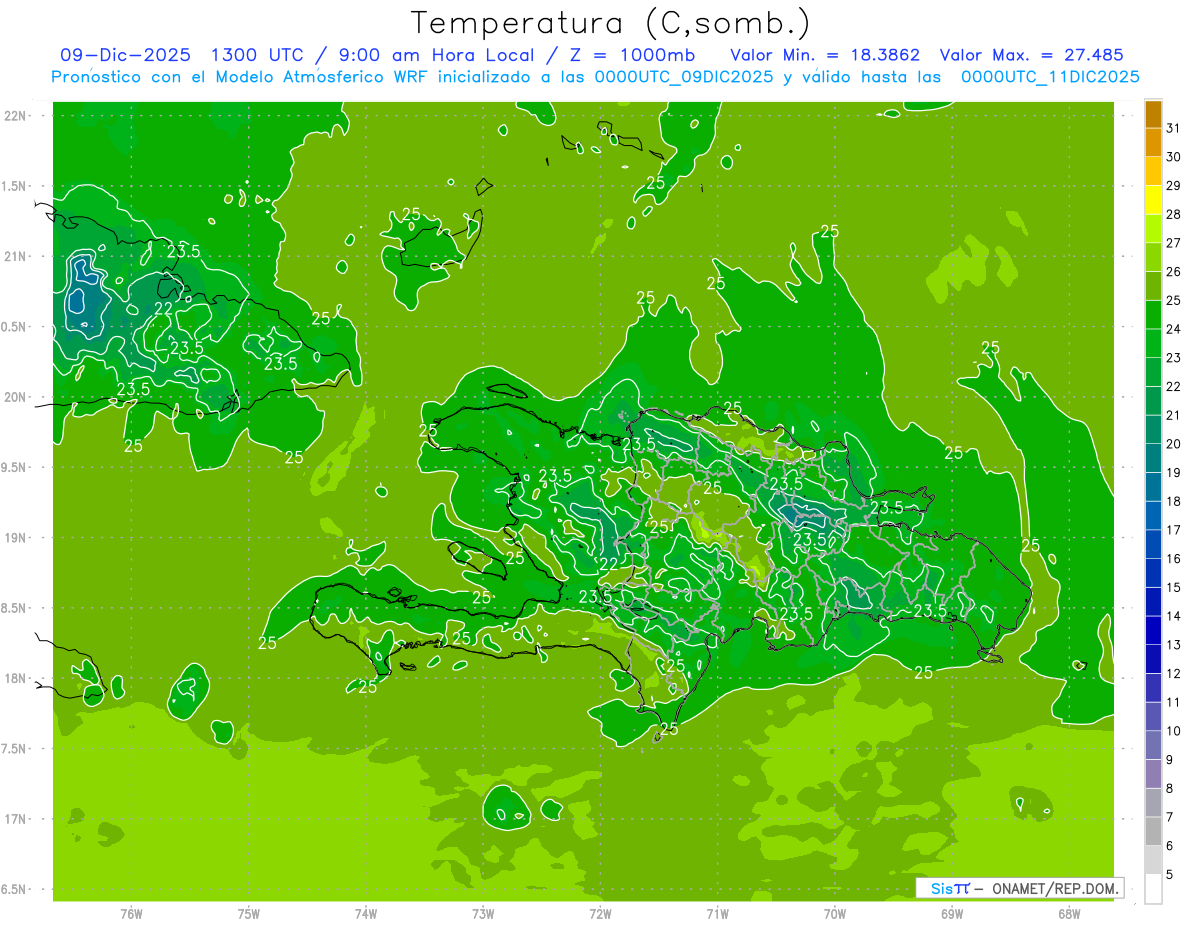
Task: Click '0000UTC_09DIC2025' initialization timestamp
Action: pyautogui.click(x=684, y=77)
